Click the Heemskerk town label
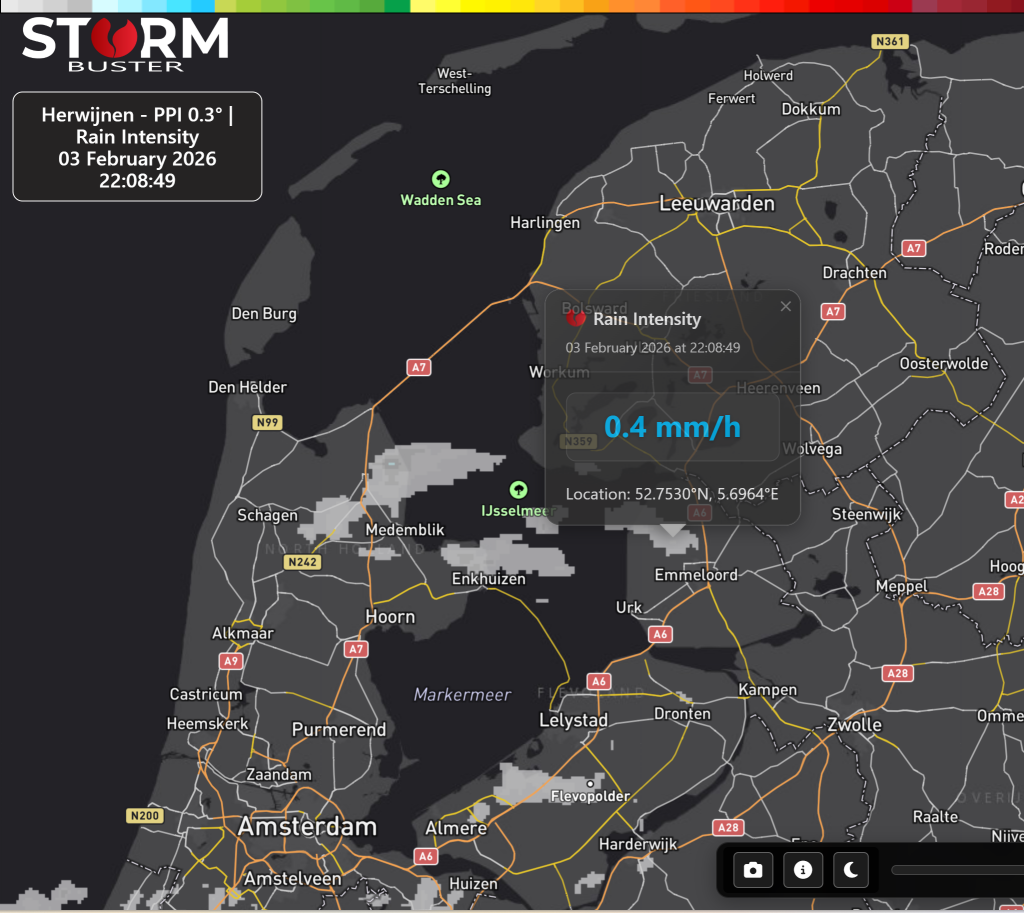Screen dimensions: 1024x913 pos(207,724)
